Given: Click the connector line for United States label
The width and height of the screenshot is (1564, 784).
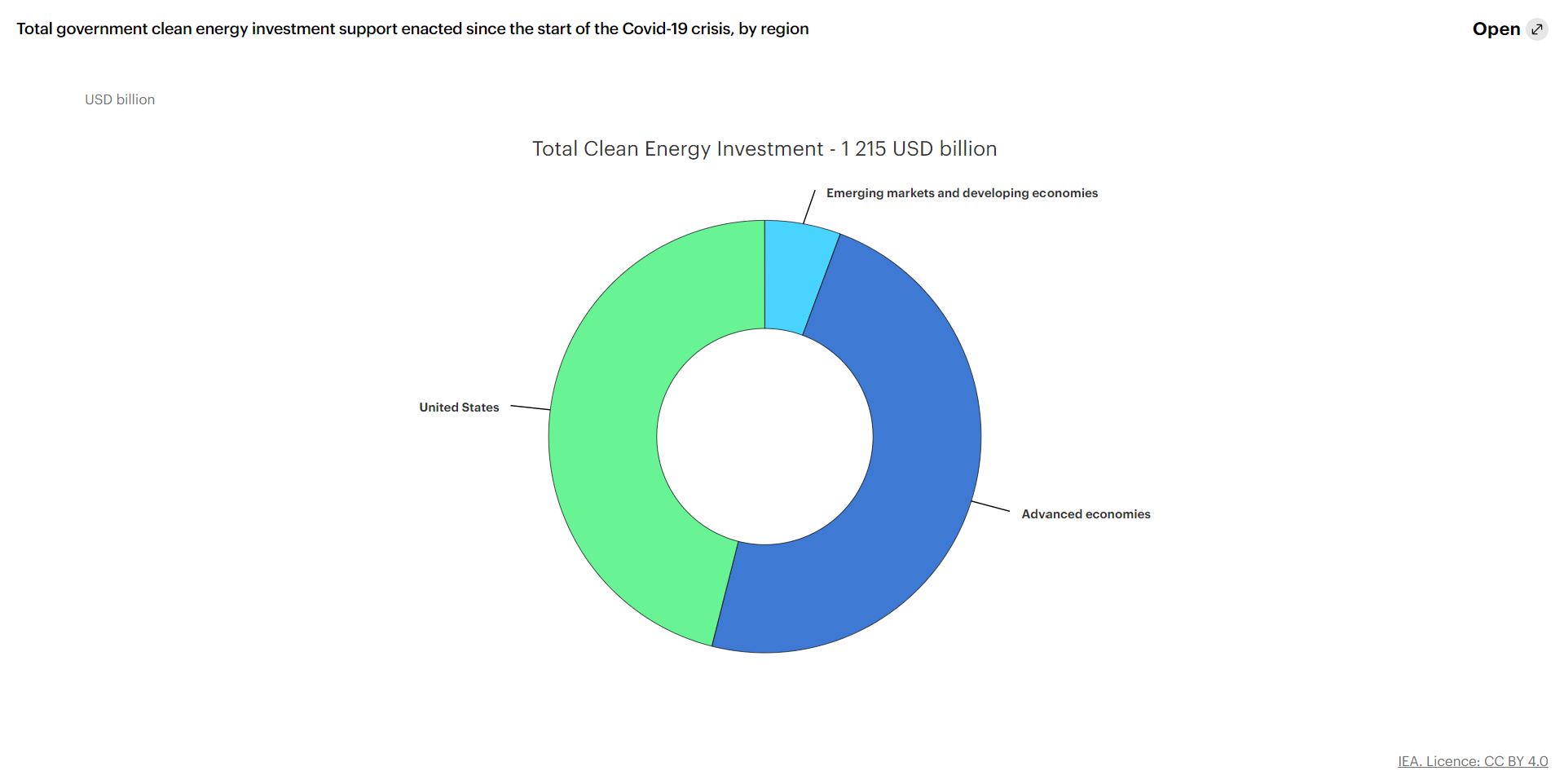Looking at the screenshot, I should pyautogui.click(x=530, y=407).
